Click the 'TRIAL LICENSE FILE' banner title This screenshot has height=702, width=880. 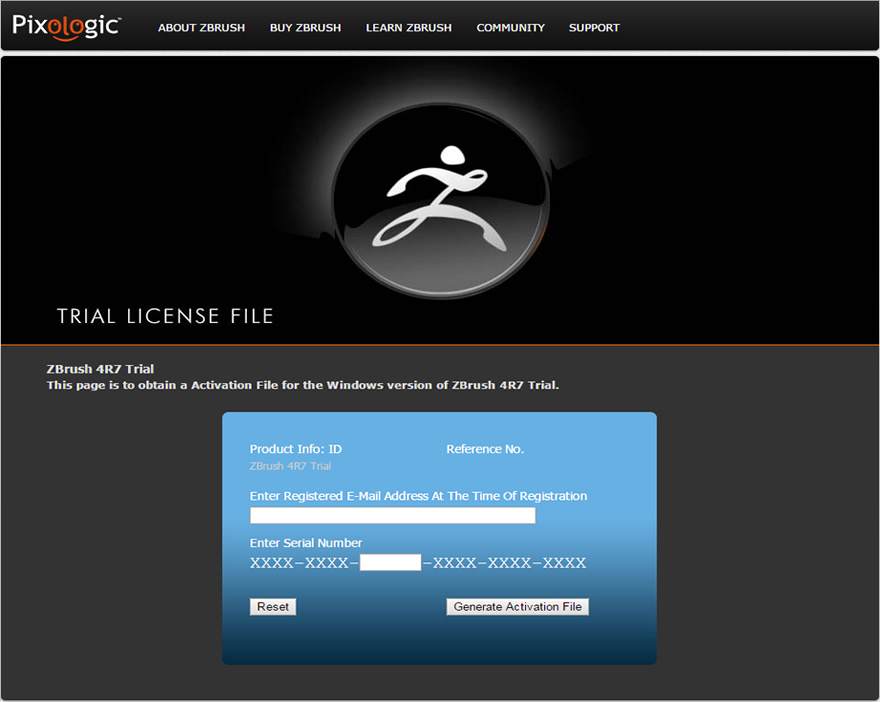coord(165,316)
